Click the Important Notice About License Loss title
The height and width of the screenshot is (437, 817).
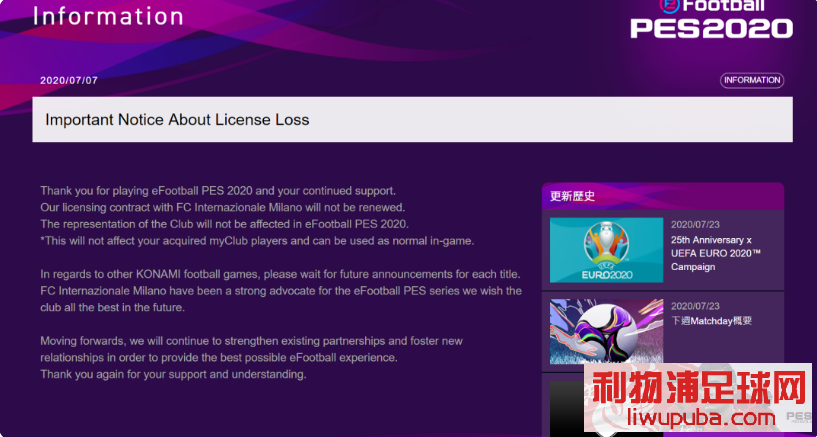[177, 120]
